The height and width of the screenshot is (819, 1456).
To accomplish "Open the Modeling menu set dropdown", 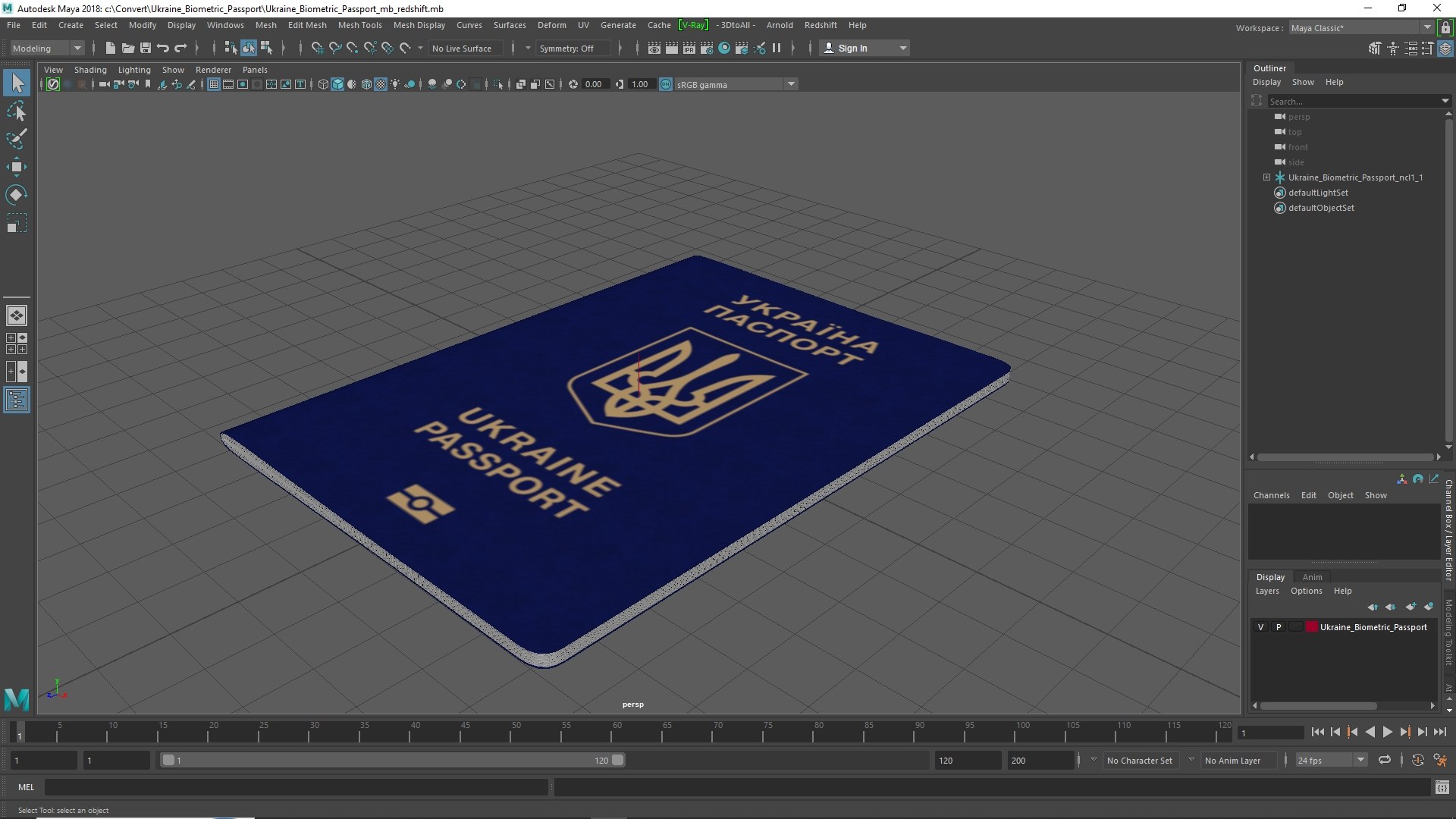I will tap(47, 48).
